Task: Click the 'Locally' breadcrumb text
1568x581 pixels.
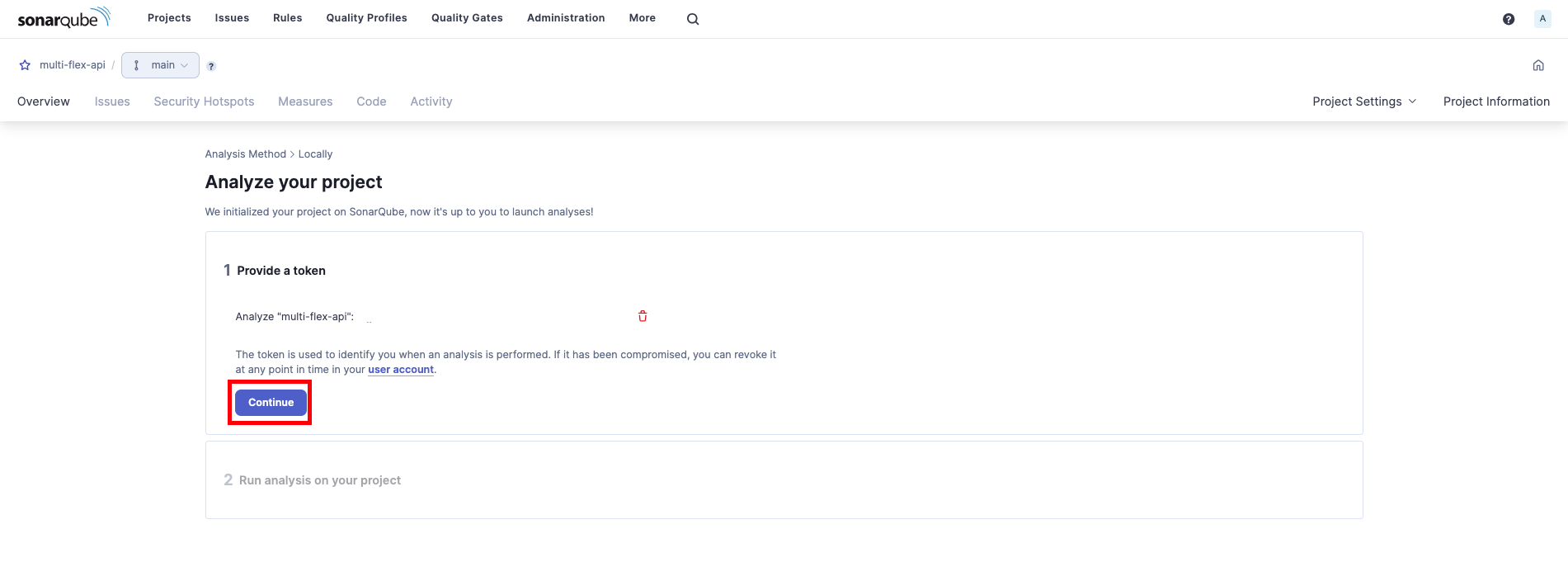Action: tap(315, 154)
